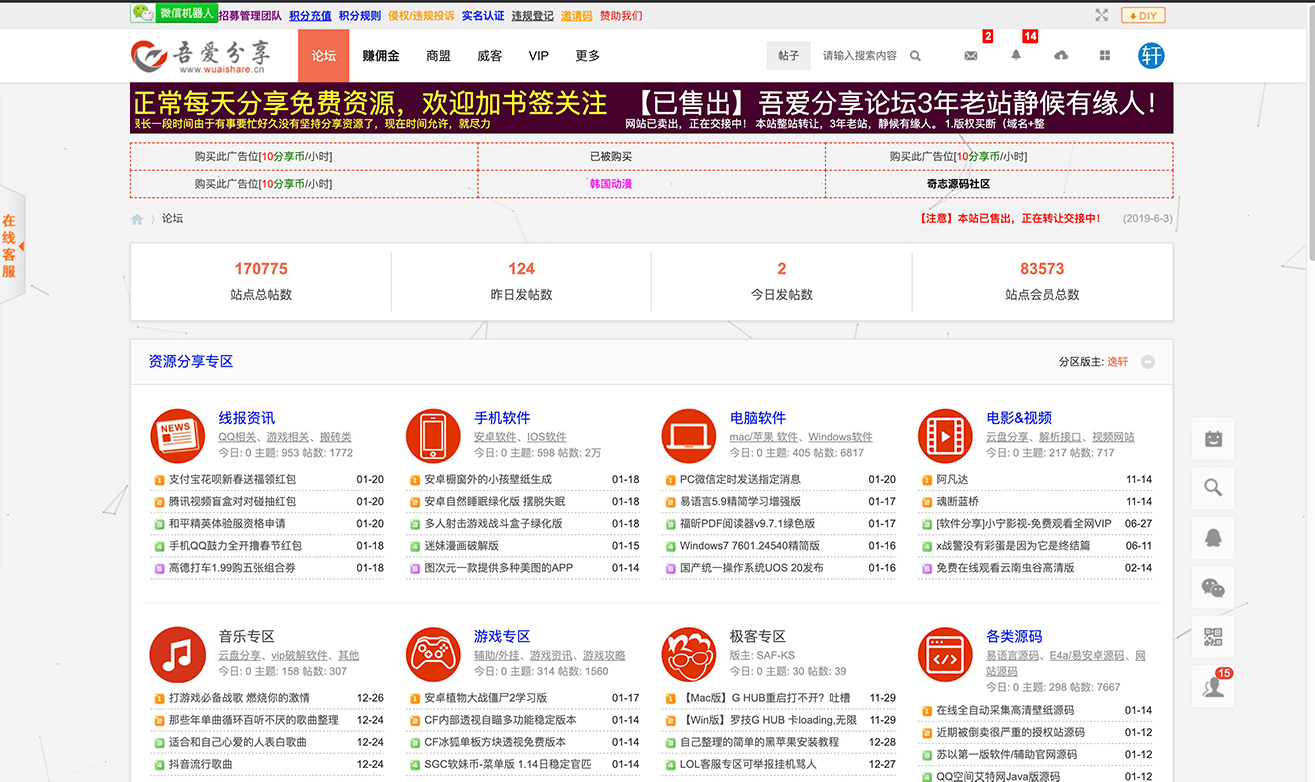Open the 侵权/违规投诉 link
Image resolution: width=1315 pixels, height=782 pixels.
tap(421, 16)
